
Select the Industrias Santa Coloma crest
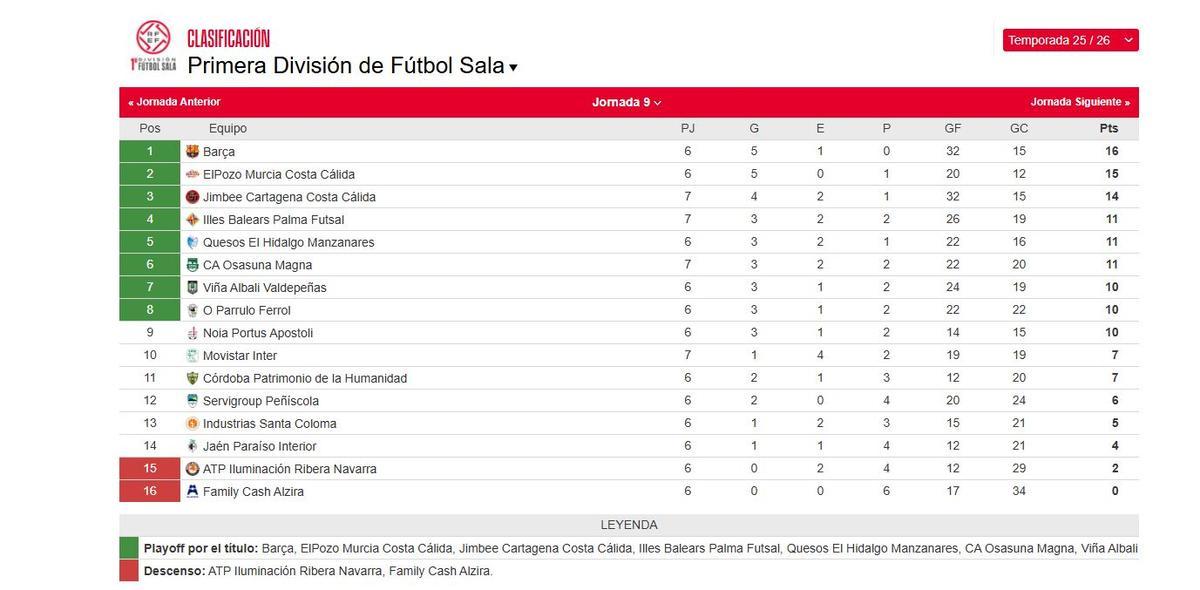[x=192, y=423]
